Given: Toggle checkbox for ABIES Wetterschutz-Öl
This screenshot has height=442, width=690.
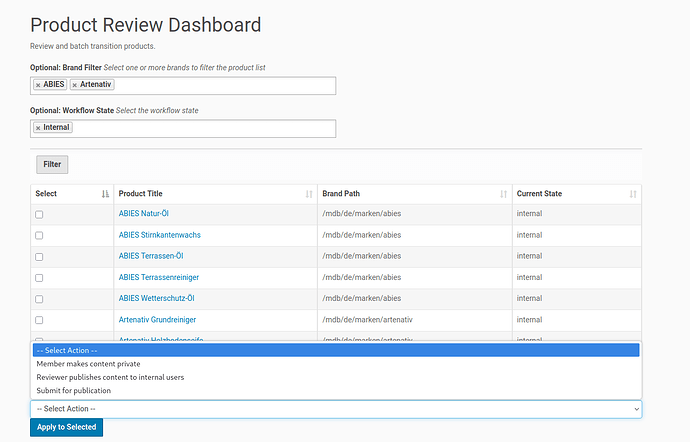Looking at the screenshot, I should click(x=39, y=299).
